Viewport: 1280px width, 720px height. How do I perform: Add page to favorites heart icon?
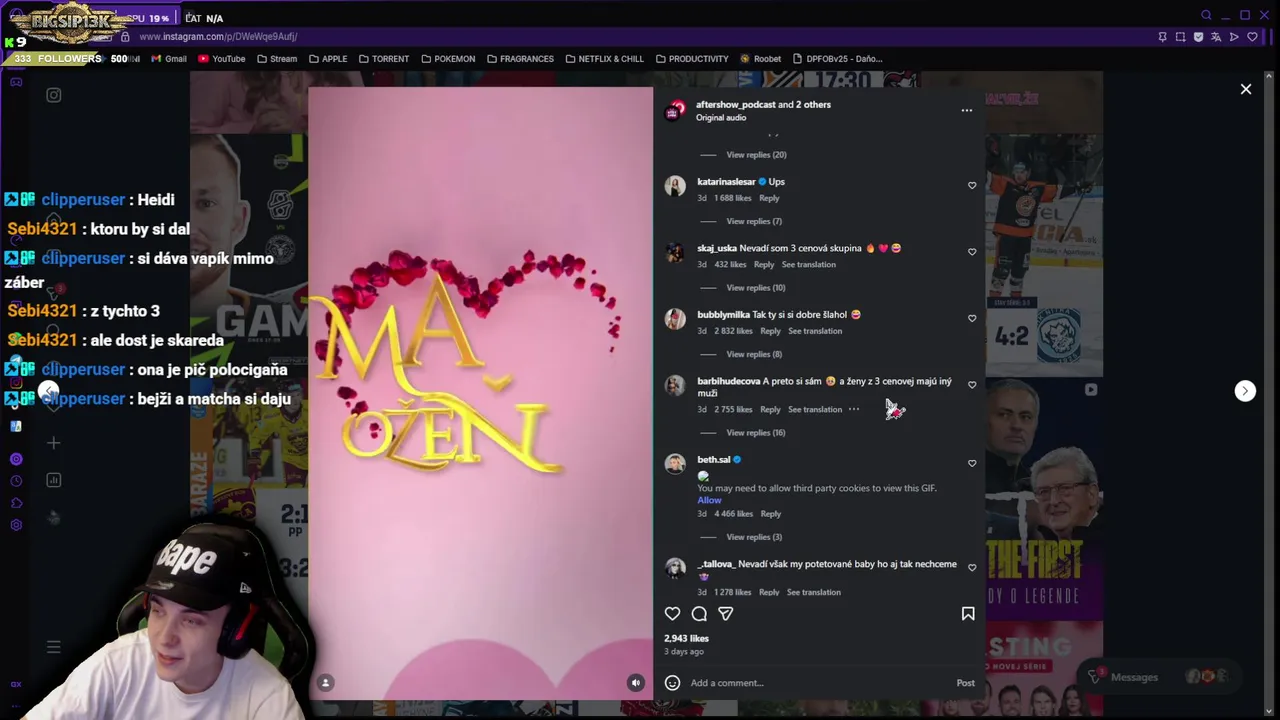(x=1252, y=37)
